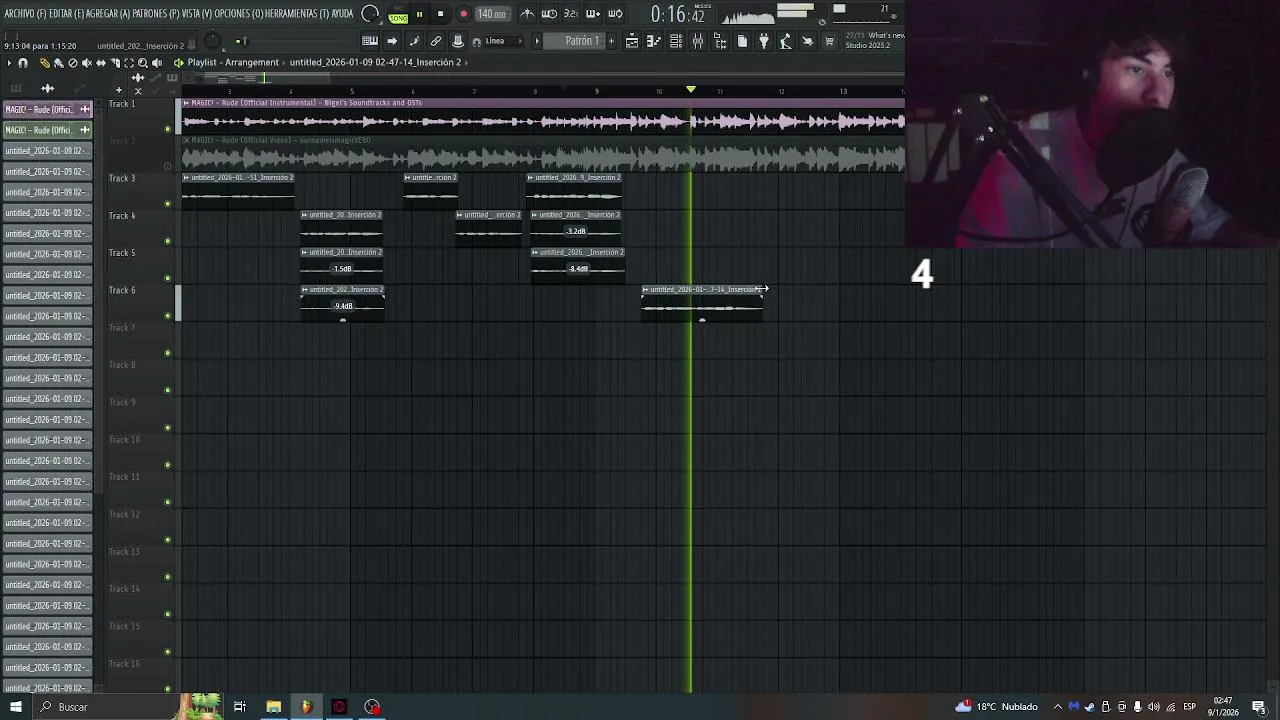1280x720 pixels.
Task: Select the Draw pencil tool
Action: [45, 63]
